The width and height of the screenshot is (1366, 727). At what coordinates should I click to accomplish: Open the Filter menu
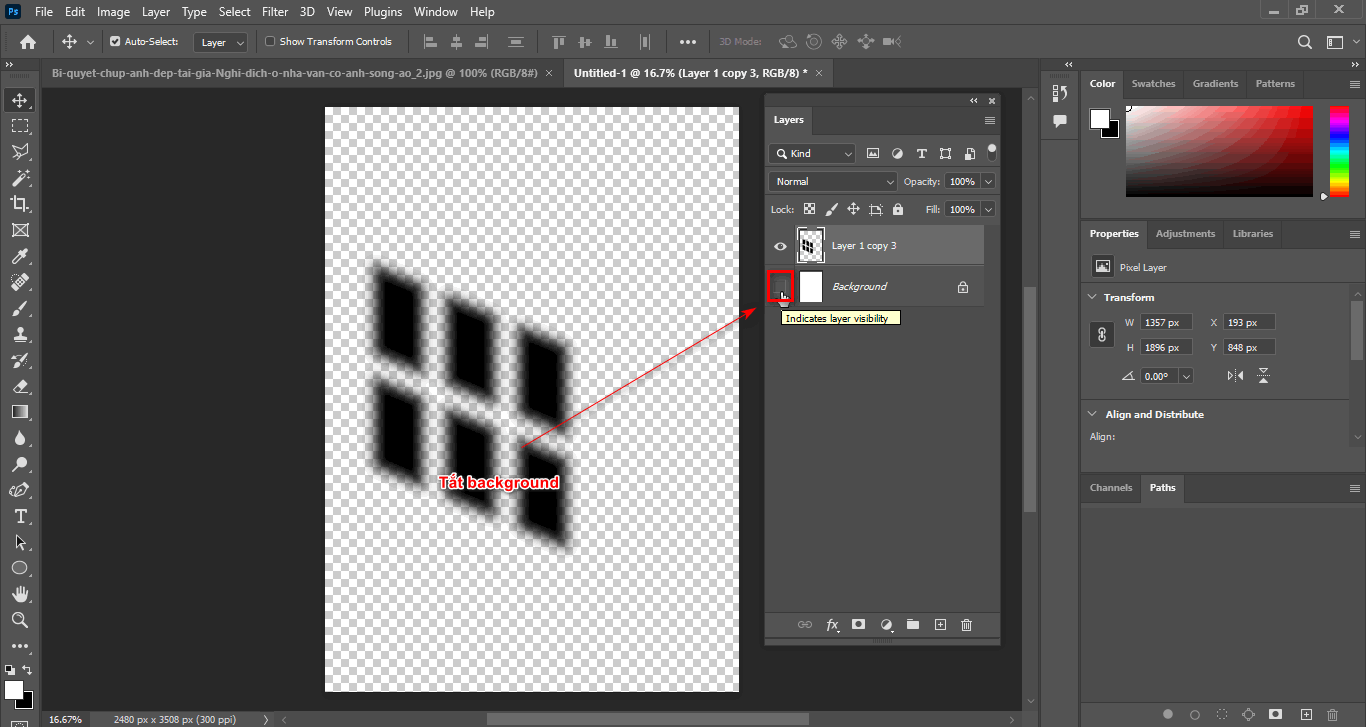pos(275,11)
